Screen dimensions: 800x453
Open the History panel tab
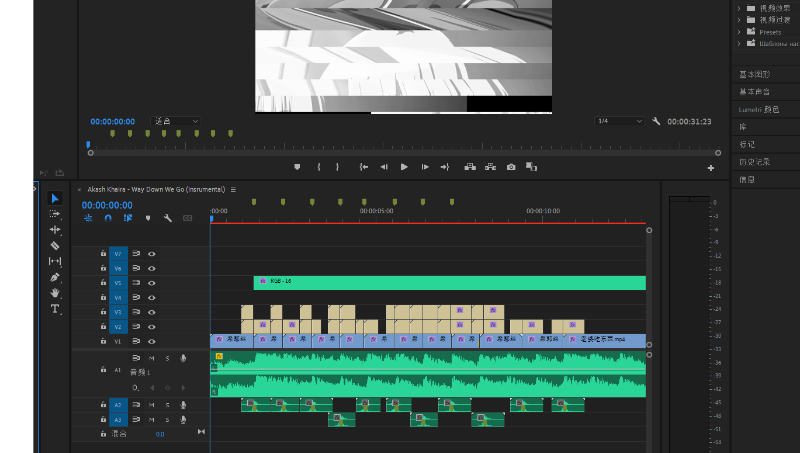click(755, 162)
